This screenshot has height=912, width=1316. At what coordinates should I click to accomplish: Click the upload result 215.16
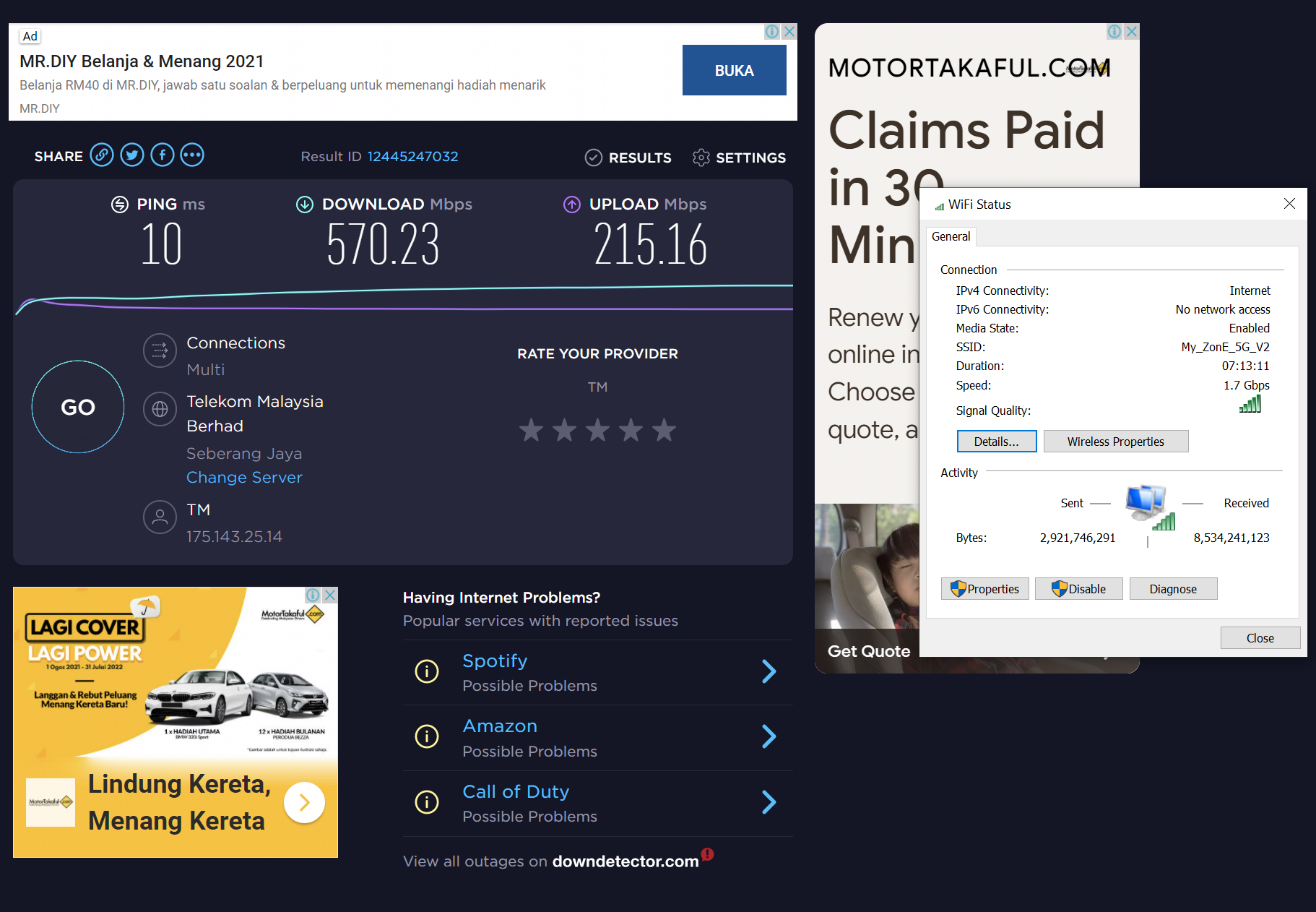tap(650, 244)
